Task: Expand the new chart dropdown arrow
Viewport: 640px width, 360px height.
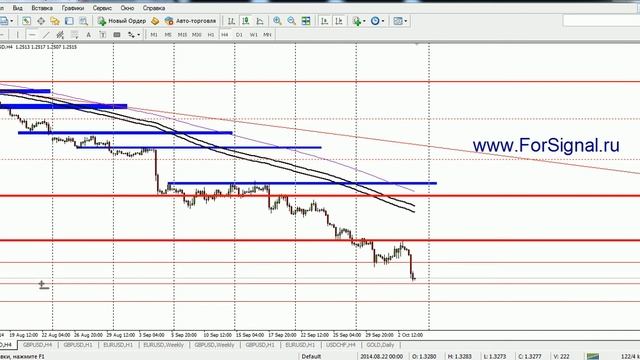Action: tap(11, 21)
